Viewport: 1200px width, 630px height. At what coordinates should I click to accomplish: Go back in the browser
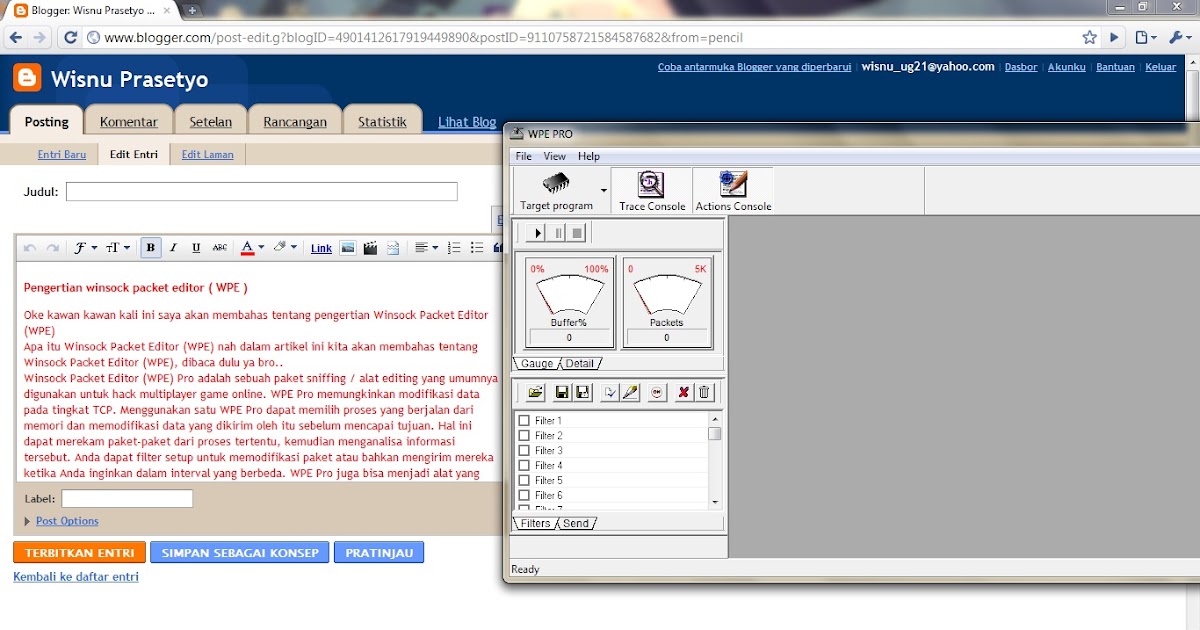click(x=14, y=38)
